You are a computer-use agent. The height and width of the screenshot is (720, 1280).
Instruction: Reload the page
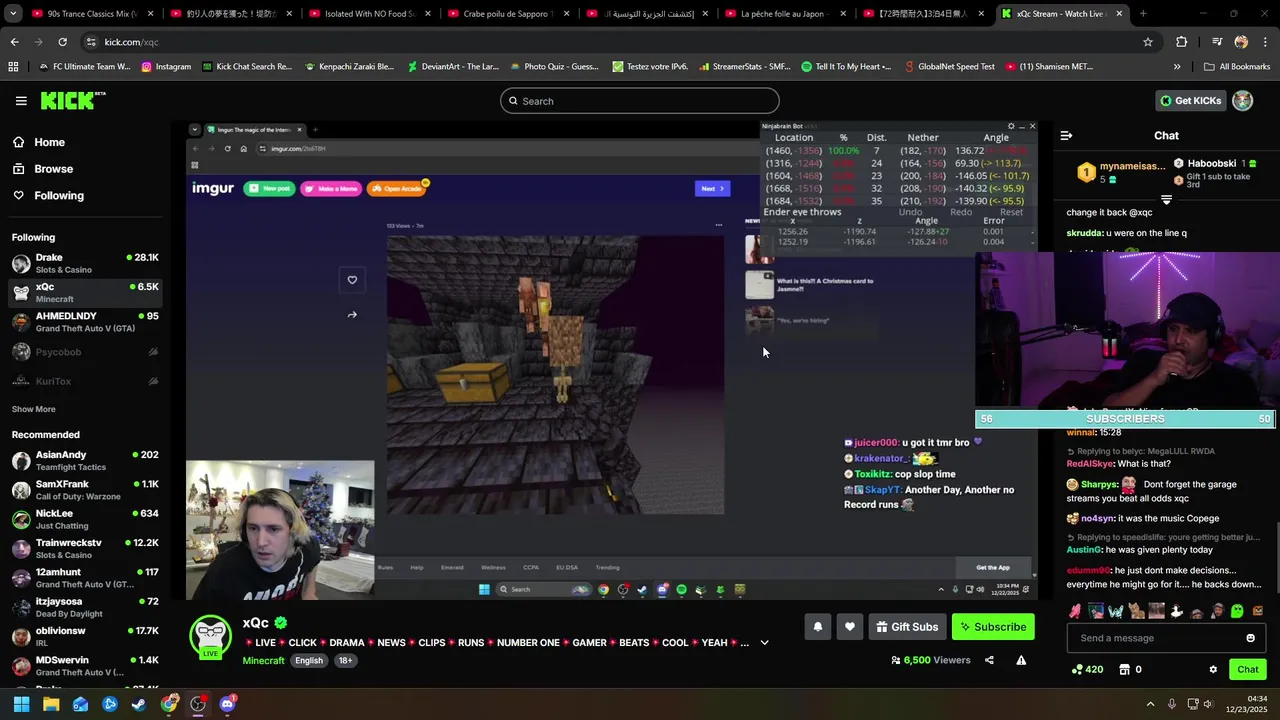pos(62,42)
